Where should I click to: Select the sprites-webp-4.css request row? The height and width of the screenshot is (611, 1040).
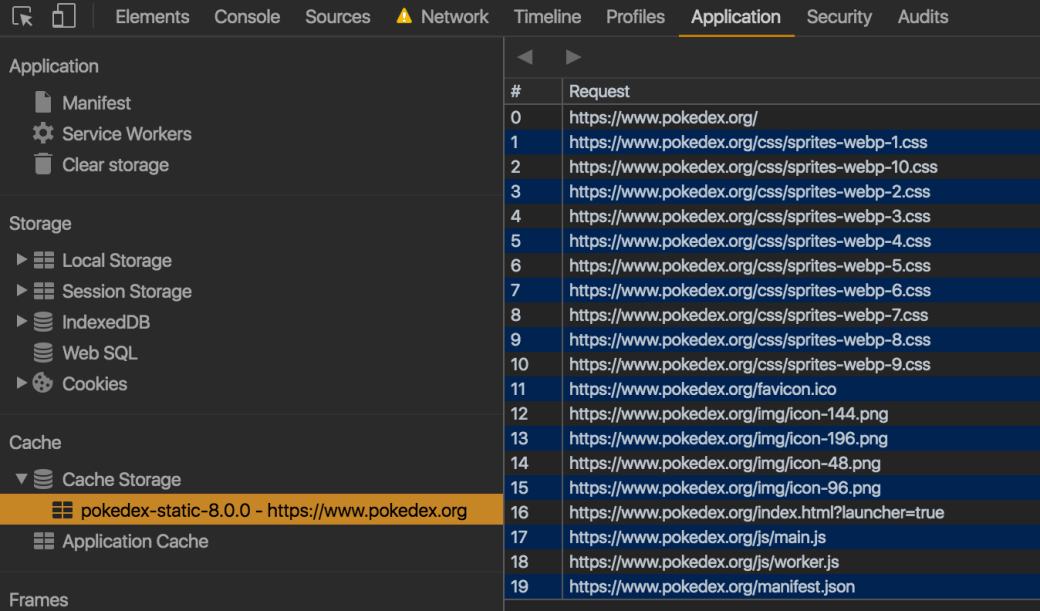pos(772,241)
